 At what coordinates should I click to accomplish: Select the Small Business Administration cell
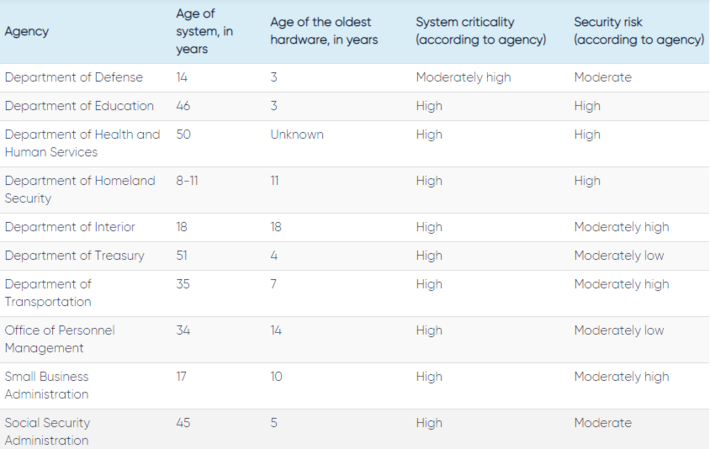(47, 385)
